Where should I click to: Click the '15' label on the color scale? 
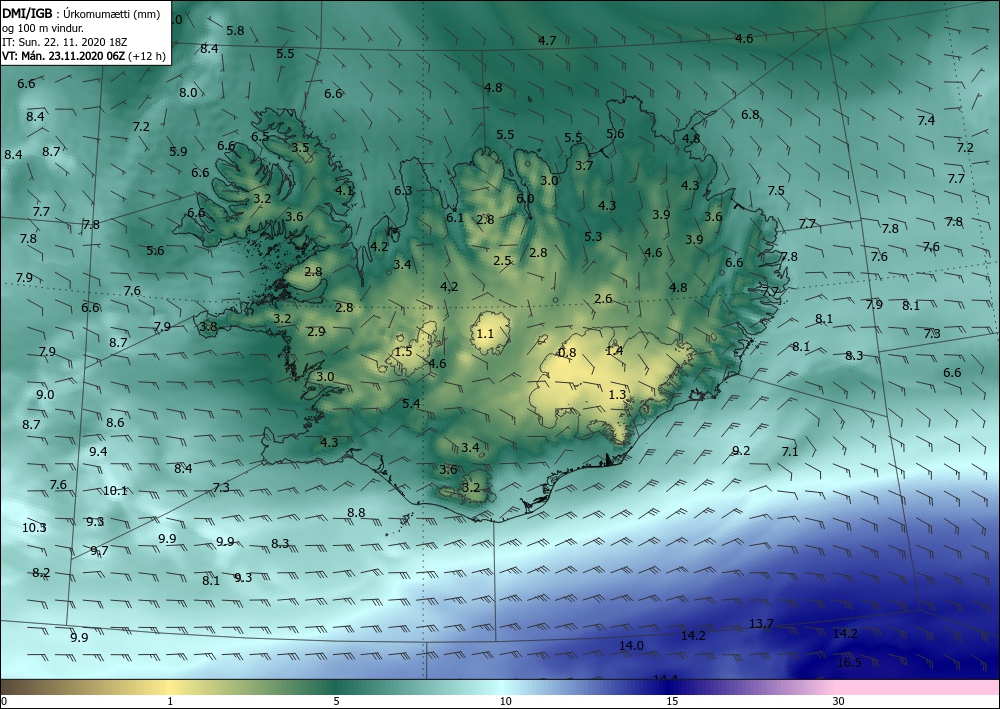672,702
